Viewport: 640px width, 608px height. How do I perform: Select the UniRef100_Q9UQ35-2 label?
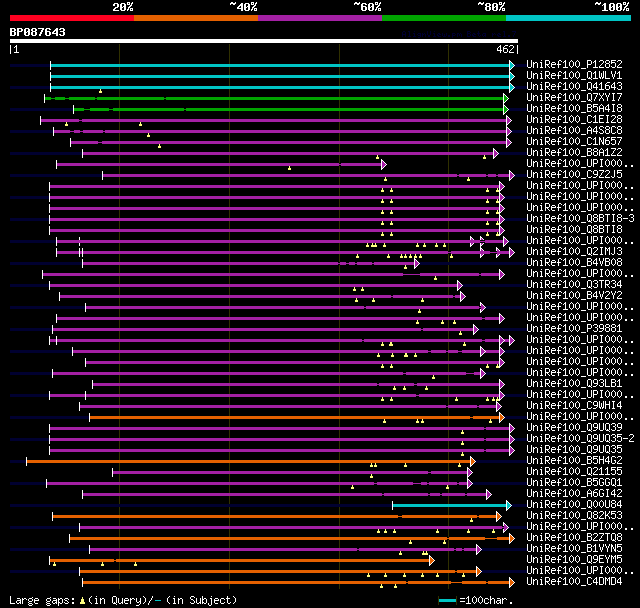coord(580,439)
